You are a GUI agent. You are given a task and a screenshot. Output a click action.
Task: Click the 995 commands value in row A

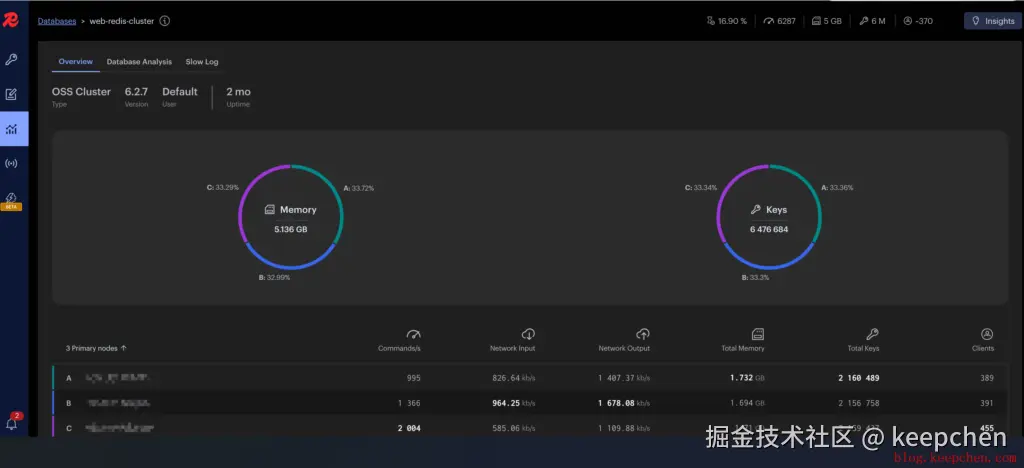tap(413, 378)
